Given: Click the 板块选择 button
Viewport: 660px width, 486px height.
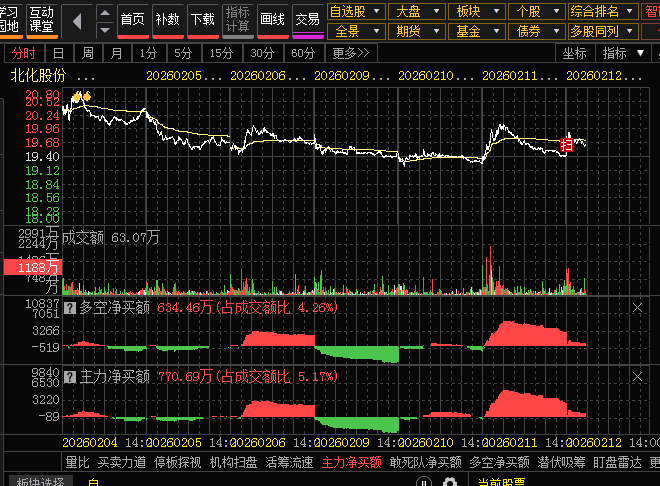Looking at the screenshot, I should pos(40,481).
